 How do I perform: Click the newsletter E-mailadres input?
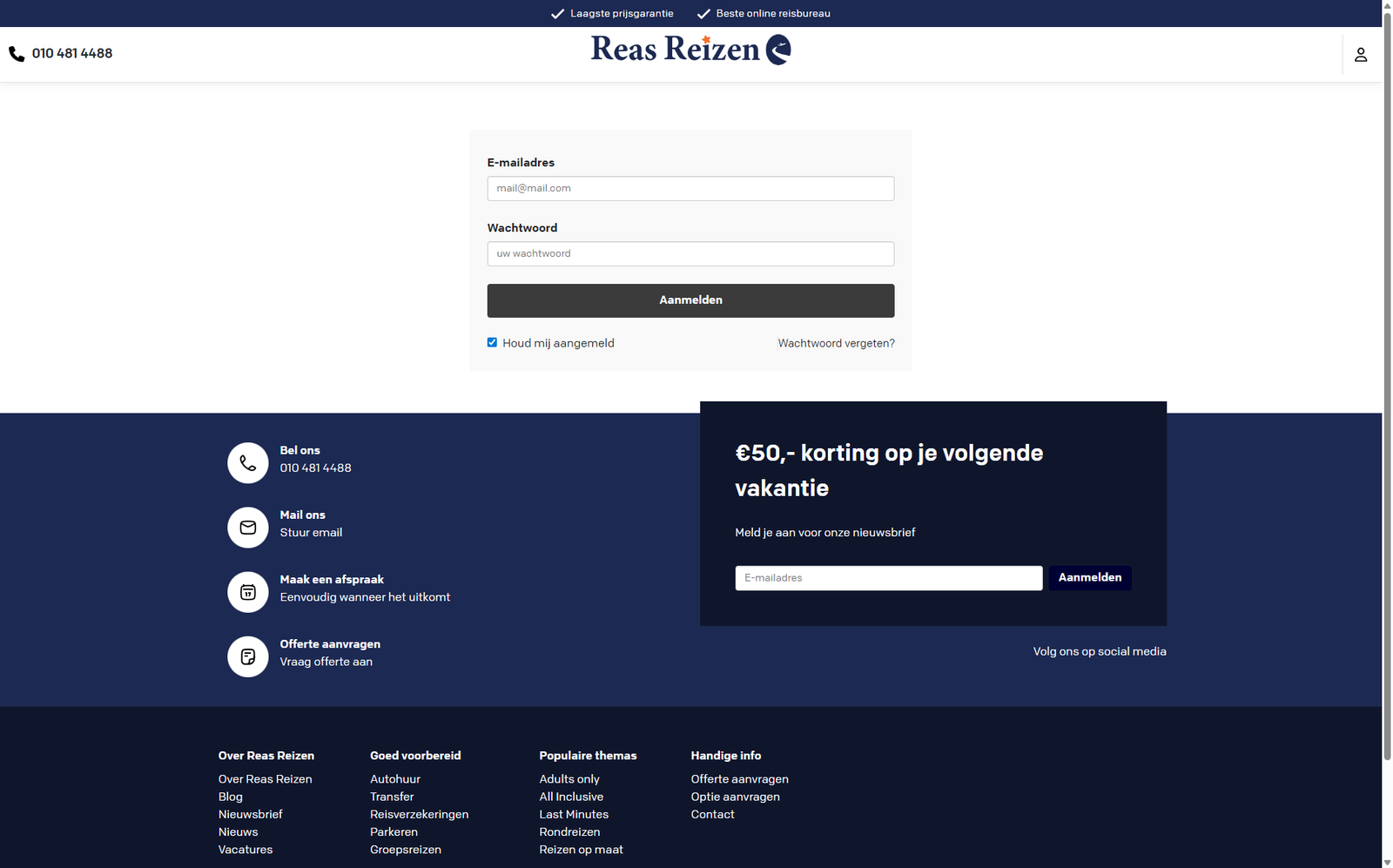click(x=888, y=578)
